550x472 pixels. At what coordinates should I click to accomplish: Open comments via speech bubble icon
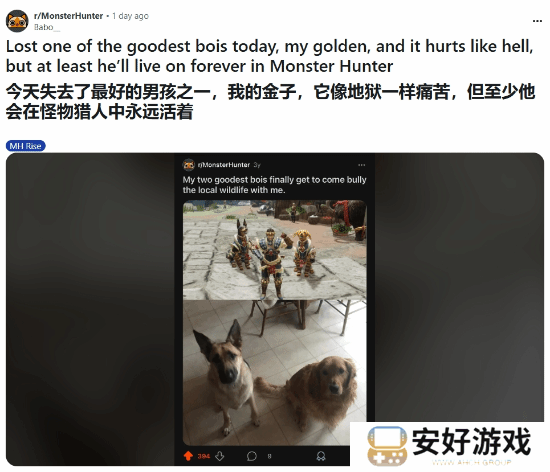point(251,456)
